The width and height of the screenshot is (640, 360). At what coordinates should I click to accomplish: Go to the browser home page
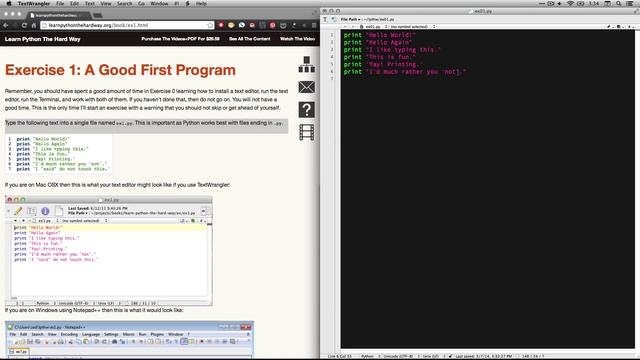point(34,25)
